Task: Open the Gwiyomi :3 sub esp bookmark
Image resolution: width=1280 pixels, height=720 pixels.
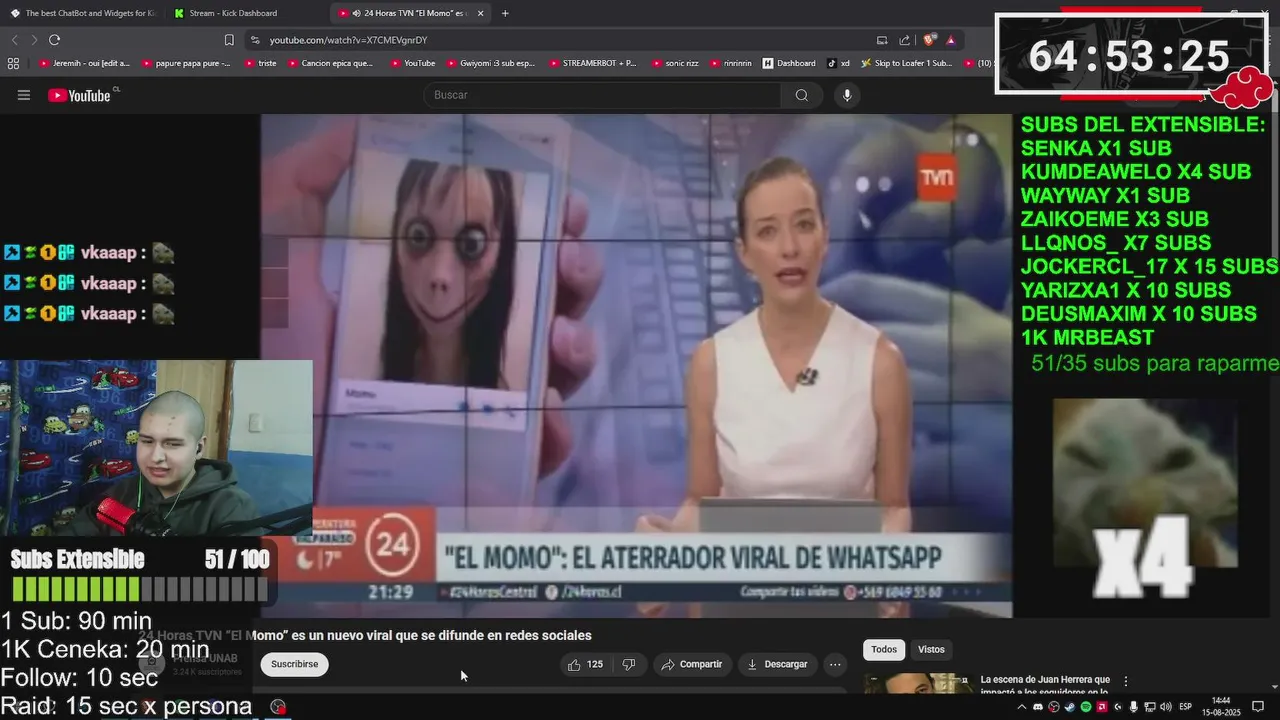Action: pos(490,63)
